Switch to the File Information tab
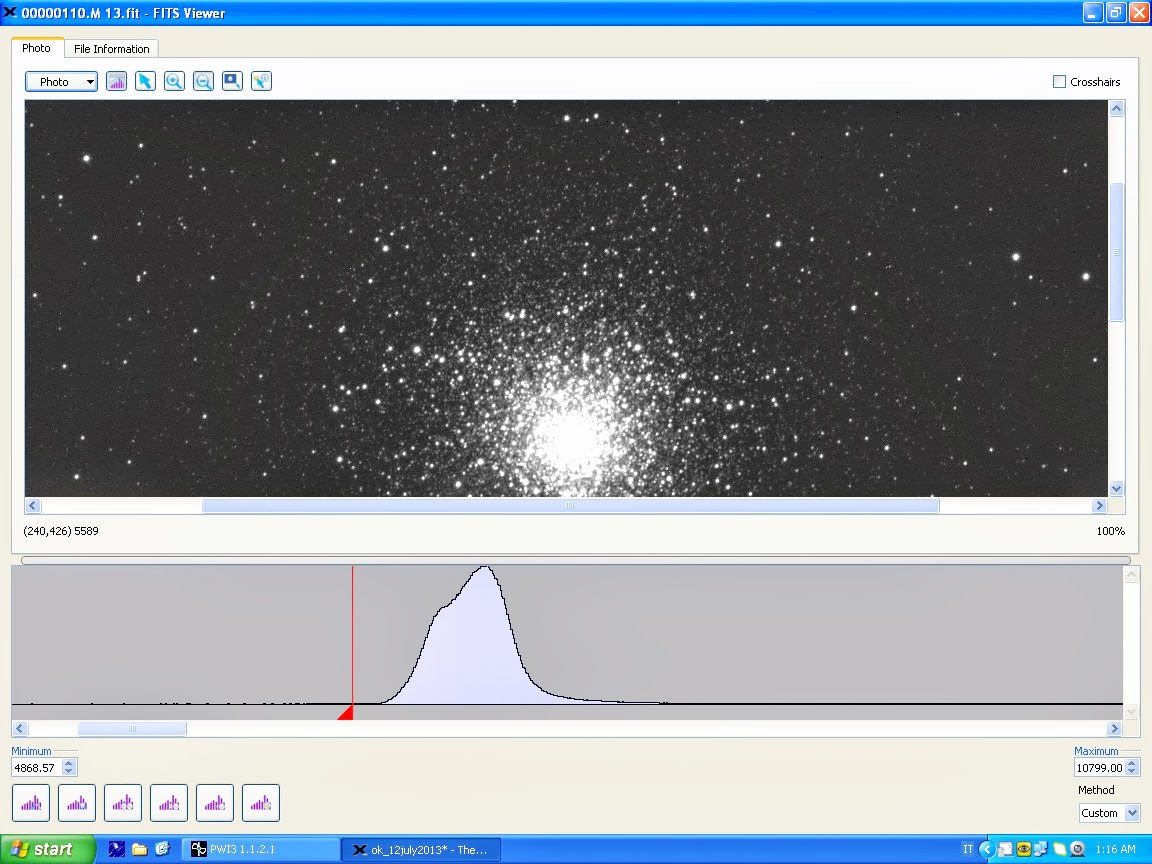Image resolution: width=1152 pixels, height=864 pixels. pyautogui.click(x=111, y=49)
